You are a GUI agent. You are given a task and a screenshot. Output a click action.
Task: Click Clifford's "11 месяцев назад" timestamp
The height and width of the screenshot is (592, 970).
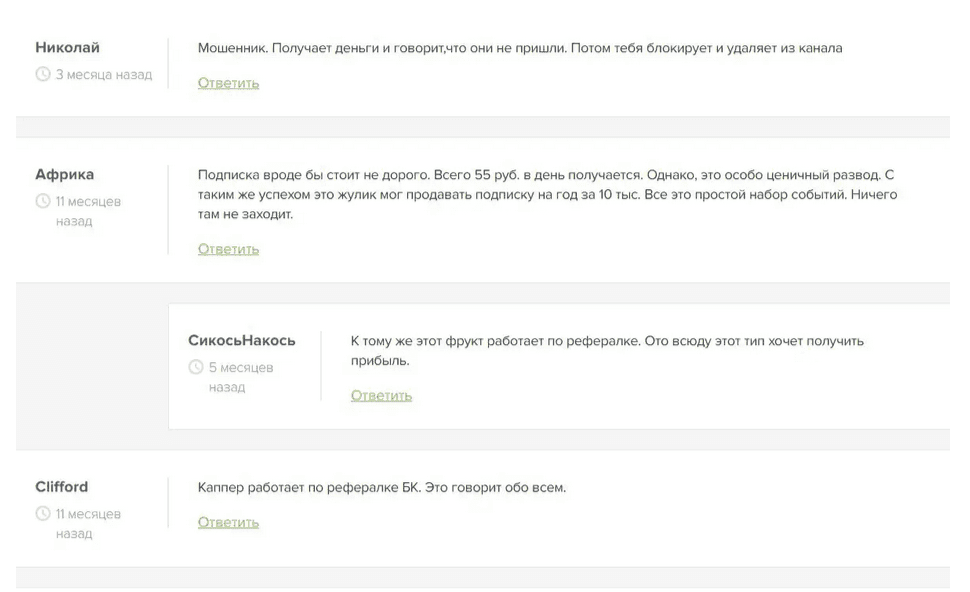click(88, 523)
